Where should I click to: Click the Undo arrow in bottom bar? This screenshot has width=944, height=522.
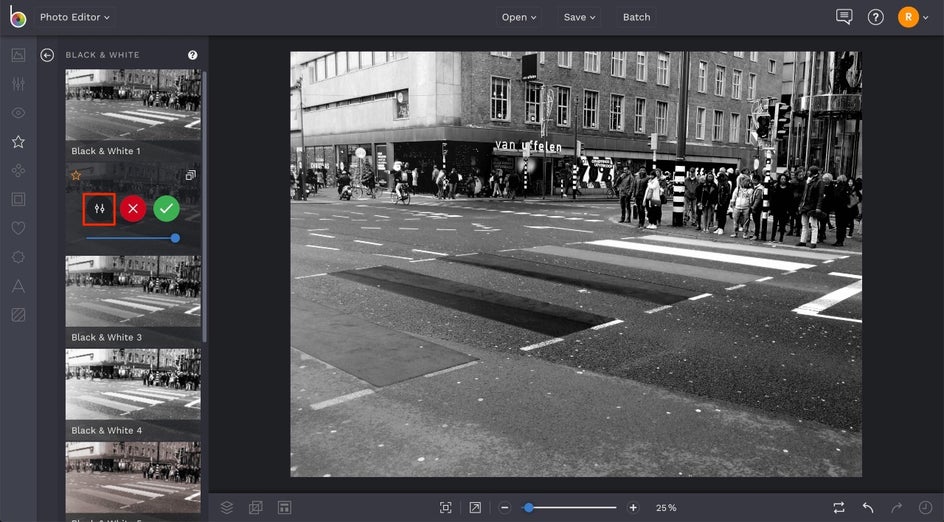(868, 508)
